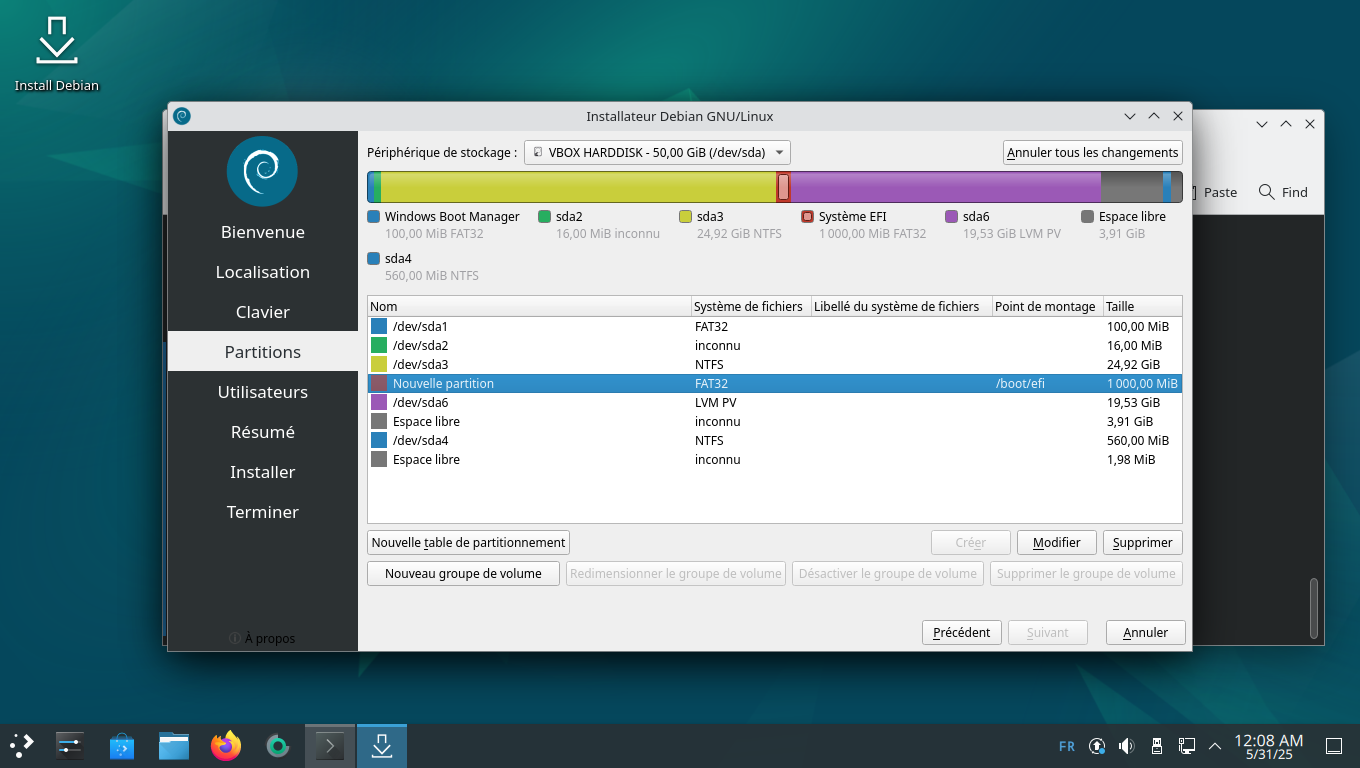Click the large Debian logo in sidebar
The height and width of the screenshot is (768, 1360).
(262, 171)
